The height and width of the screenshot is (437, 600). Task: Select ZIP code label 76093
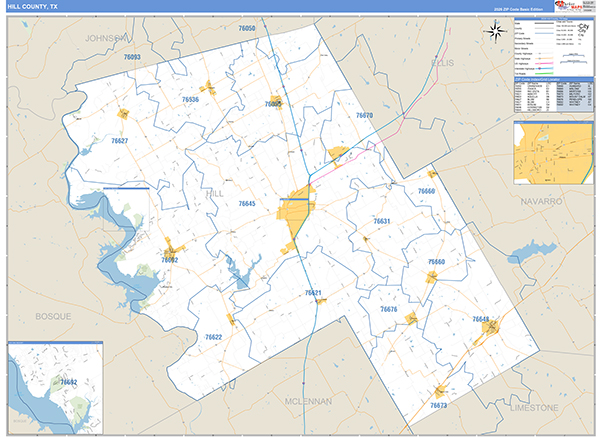(132, 57)
